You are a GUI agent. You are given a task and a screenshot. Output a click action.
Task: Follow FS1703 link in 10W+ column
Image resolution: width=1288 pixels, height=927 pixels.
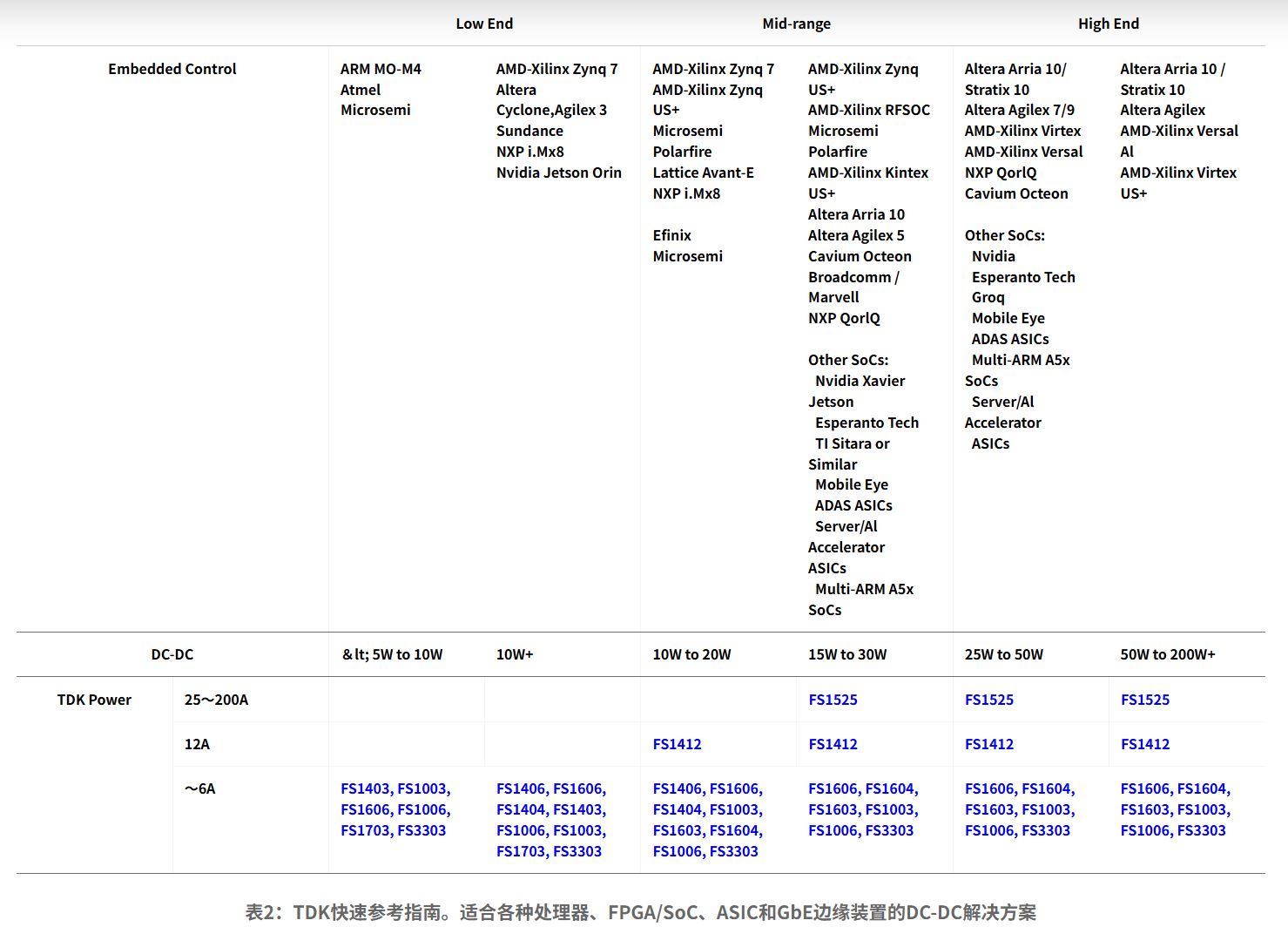click(x=521, y=851)
